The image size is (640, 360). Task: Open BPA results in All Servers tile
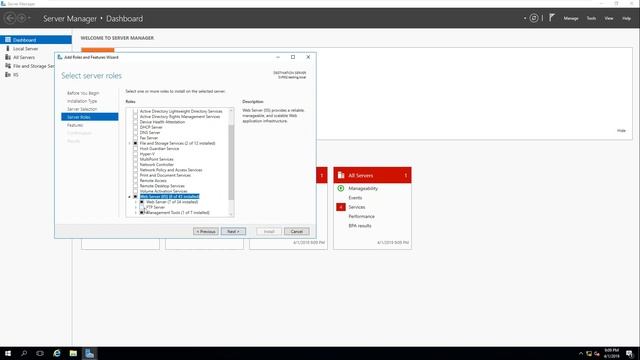pos(360,226)
